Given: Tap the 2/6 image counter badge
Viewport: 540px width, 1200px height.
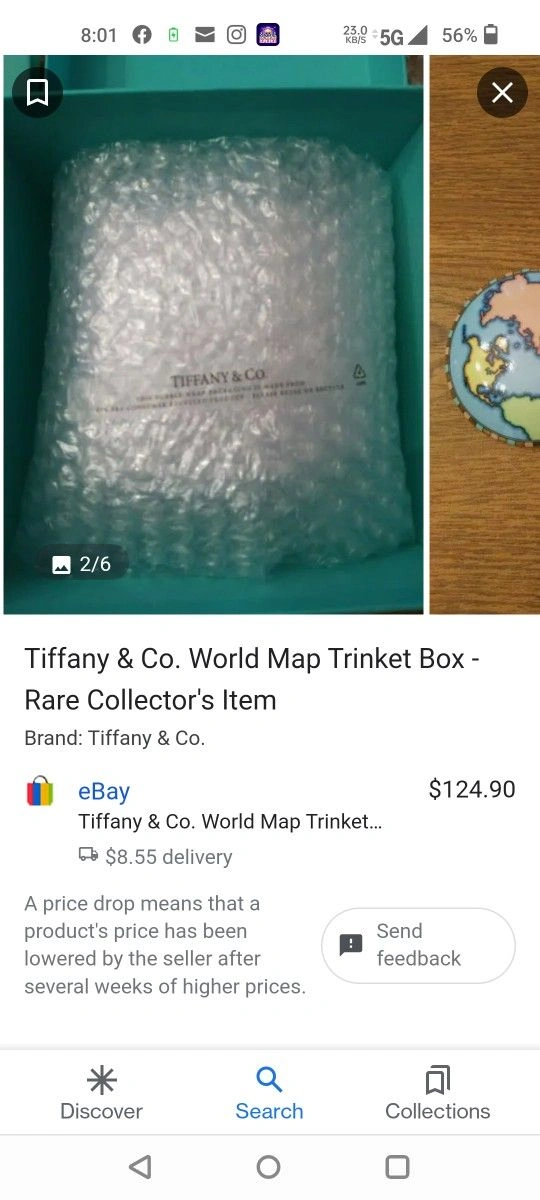Looking at the screenshot, I should pos(82,564).
